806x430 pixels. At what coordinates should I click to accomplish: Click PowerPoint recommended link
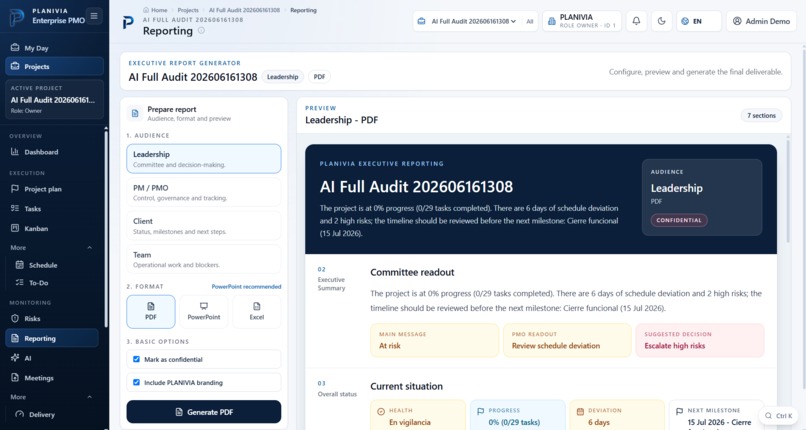point(246,287)
